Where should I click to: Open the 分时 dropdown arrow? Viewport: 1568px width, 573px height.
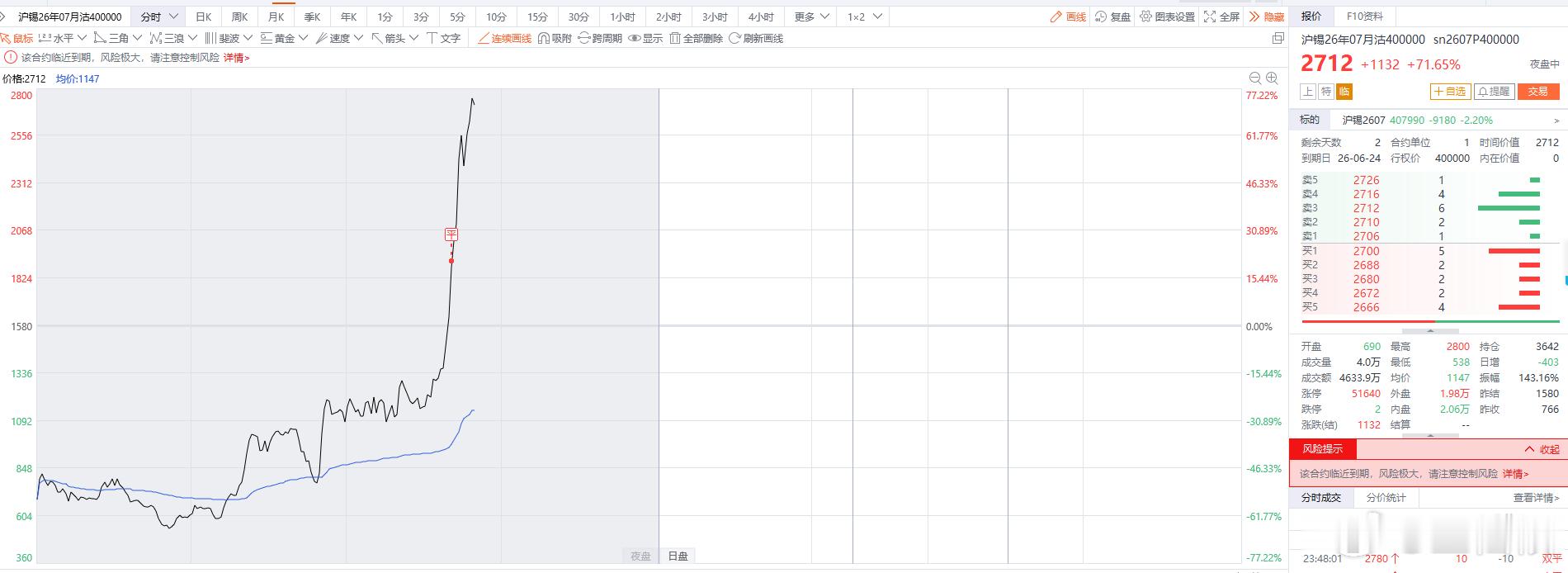point(173,17)
